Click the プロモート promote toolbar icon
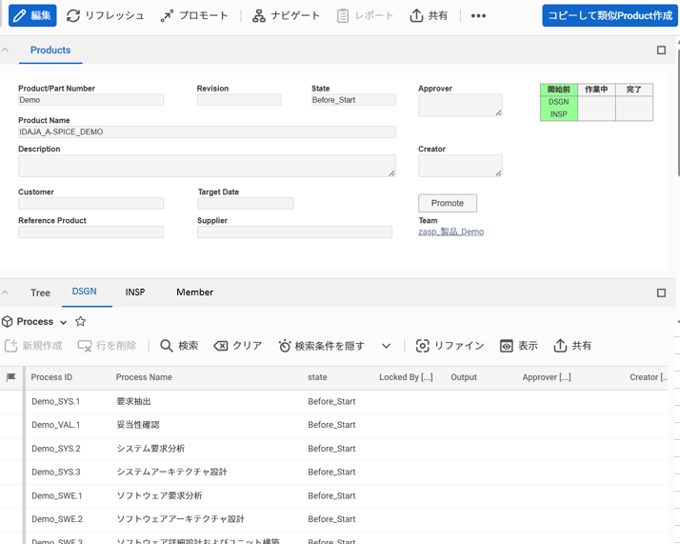 [167, 16]
